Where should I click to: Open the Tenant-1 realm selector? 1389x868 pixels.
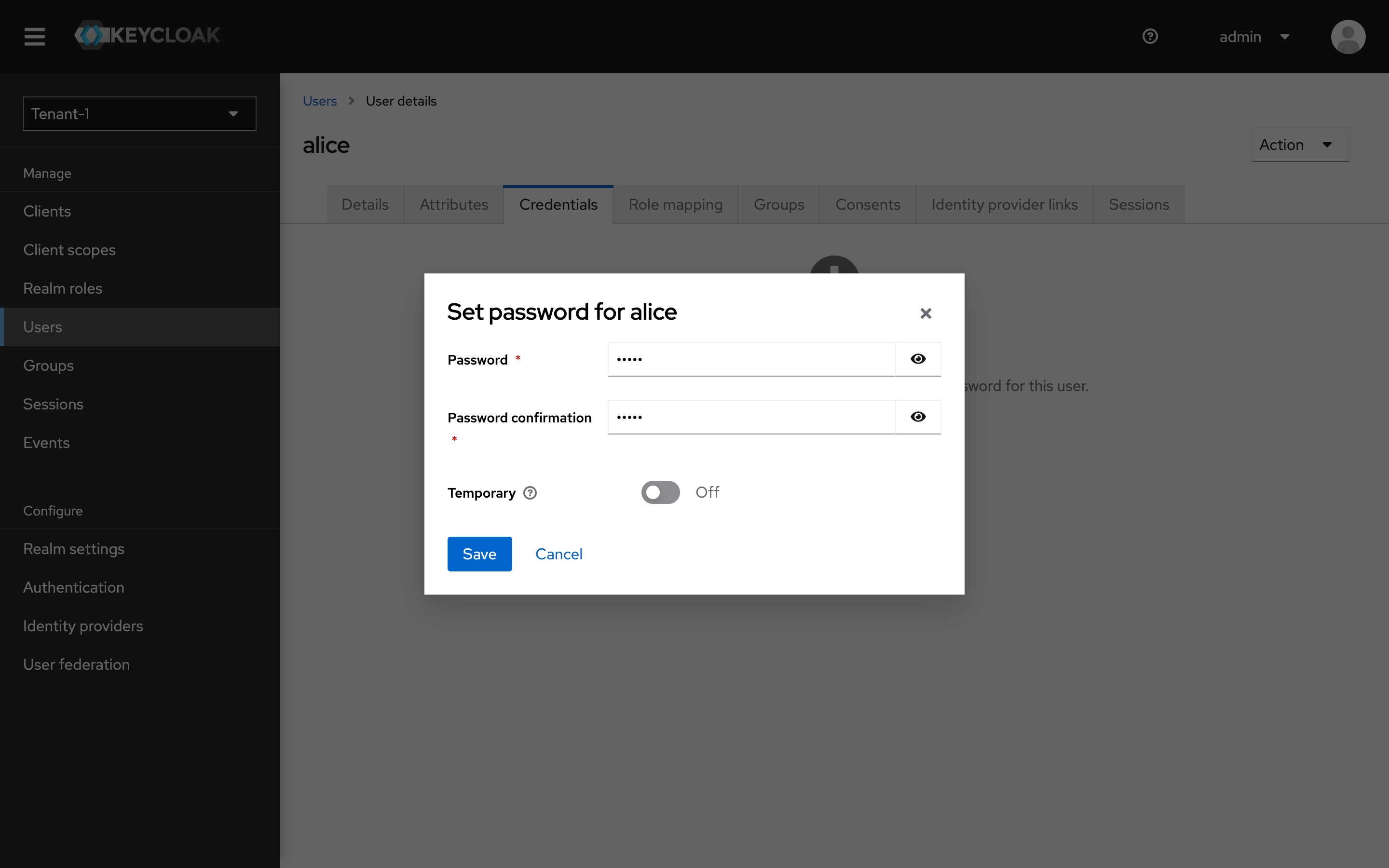(x=139, y=114)
